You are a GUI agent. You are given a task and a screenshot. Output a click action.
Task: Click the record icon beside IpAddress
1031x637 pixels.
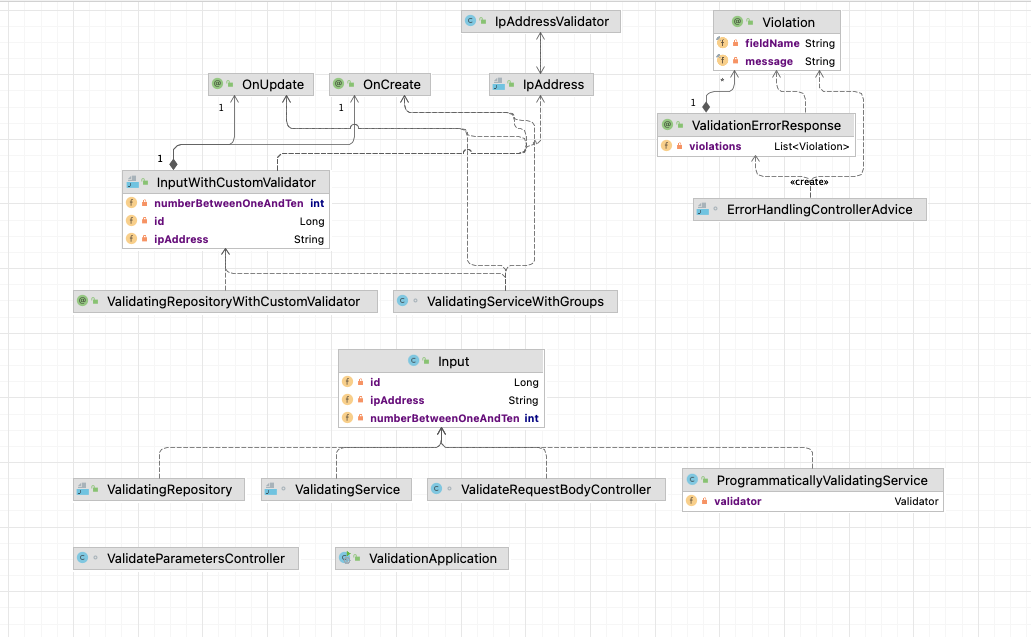tap(498, 84)
